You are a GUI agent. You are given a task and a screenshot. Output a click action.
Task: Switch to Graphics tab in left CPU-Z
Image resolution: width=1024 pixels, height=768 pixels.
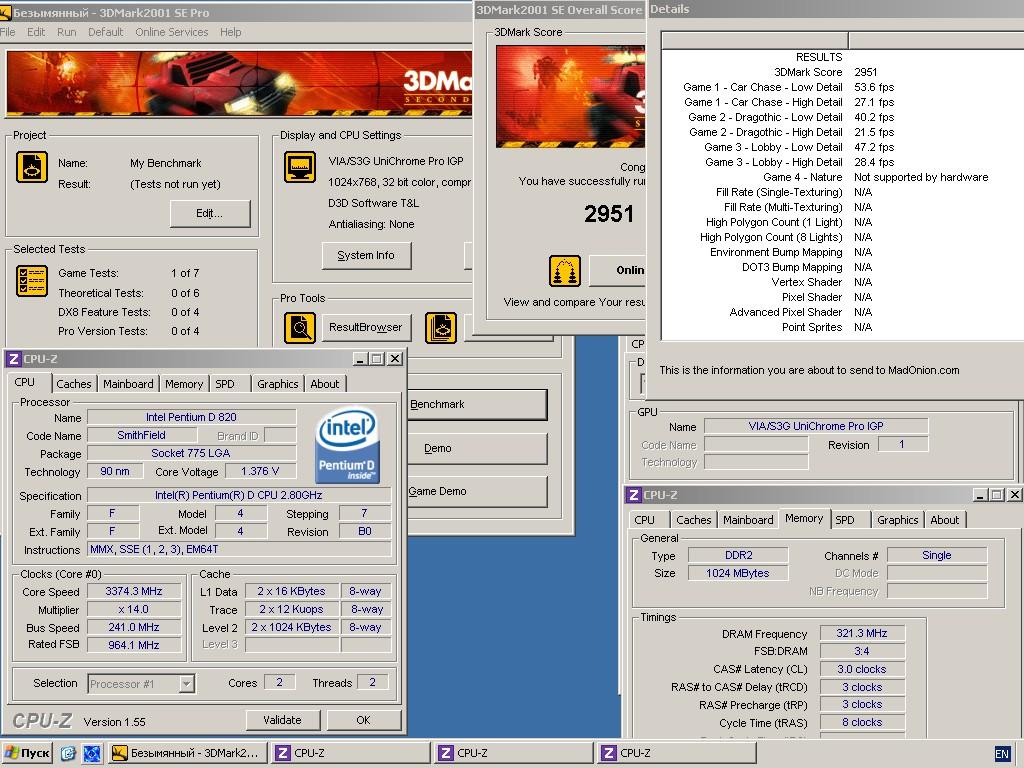(x=278, y=384)
